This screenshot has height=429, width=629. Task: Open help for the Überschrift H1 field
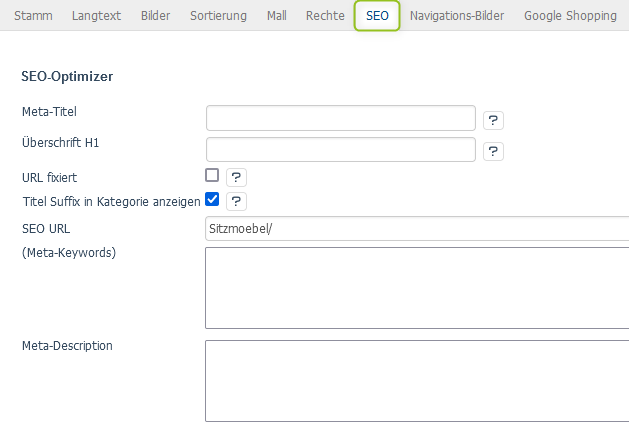tap(493, 151)
